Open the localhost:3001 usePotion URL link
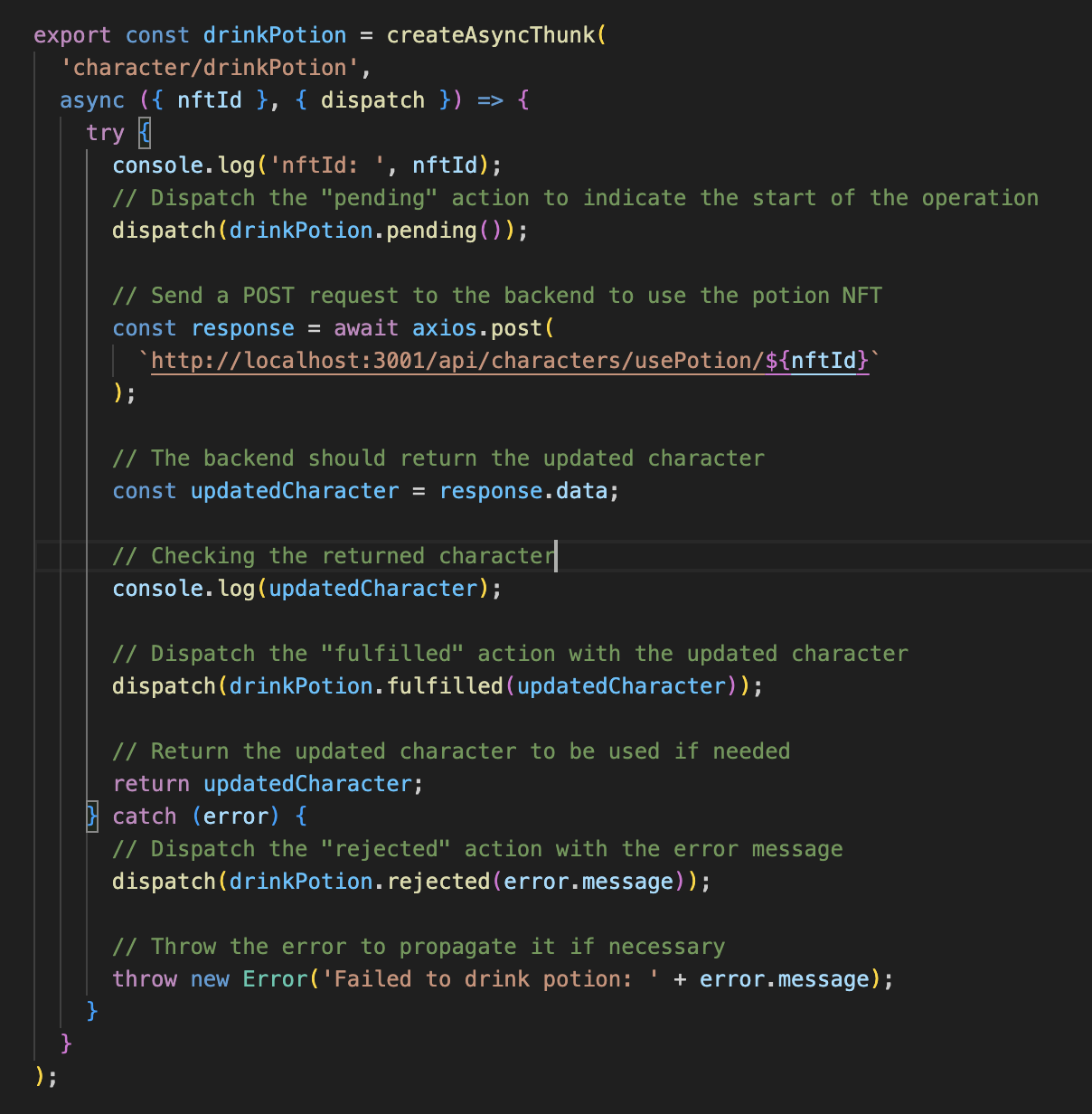Screen dimensions: 1092x1114 click(509, 361)
